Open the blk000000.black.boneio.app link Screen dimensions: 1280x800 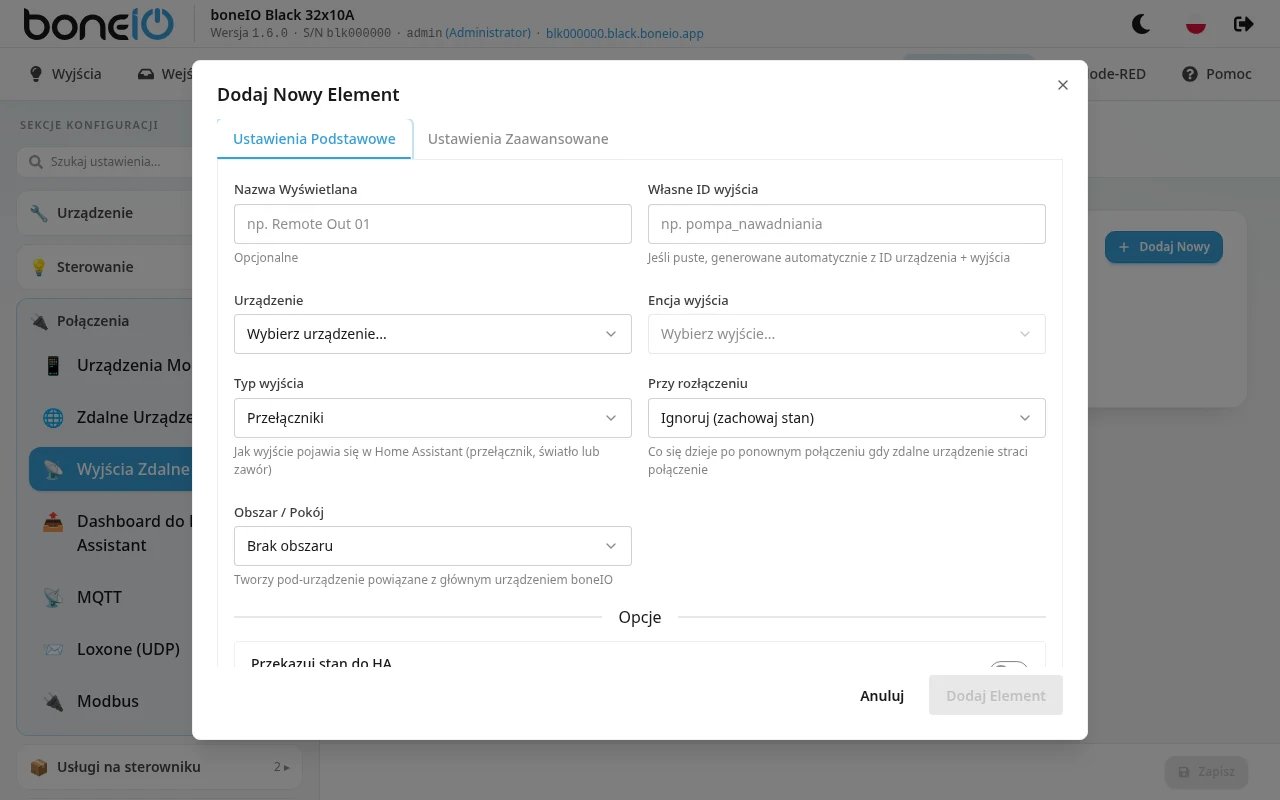pyautogui.click(x=625, y=33)
